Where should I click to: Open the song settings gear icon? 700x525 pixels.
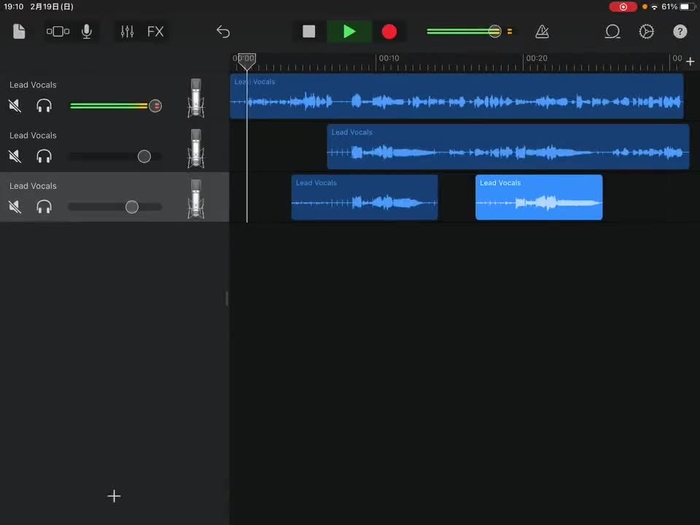(646, 32)
